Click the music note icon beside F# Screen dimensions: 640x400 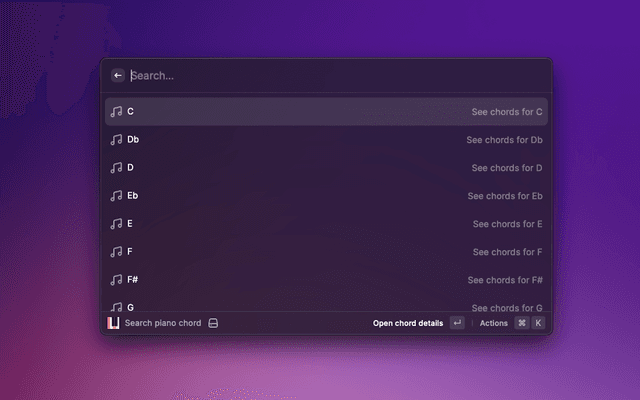click(x=116, y=280)
